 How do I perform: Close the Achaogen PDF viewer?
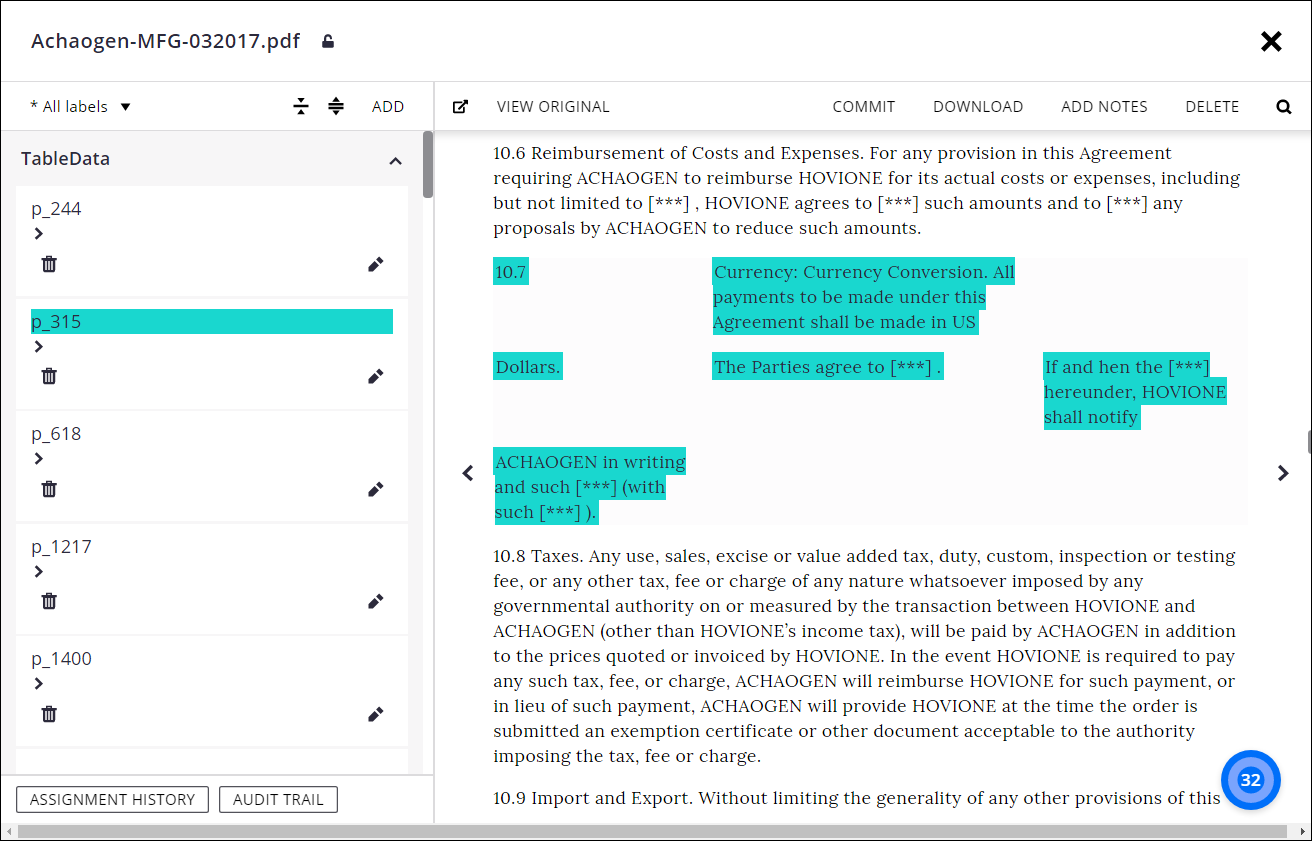click(x=1271, y=41)
